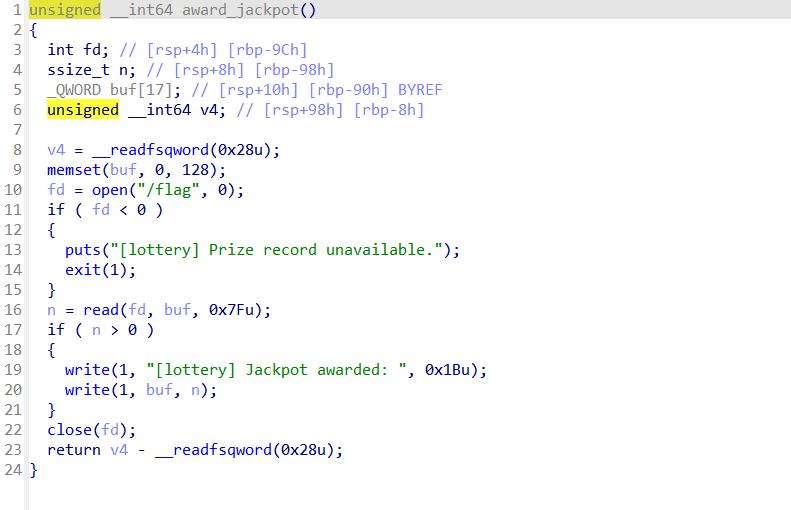The image size is (791, 510).
Task: Click the return keyword on line 23
Action: [74, 450]
